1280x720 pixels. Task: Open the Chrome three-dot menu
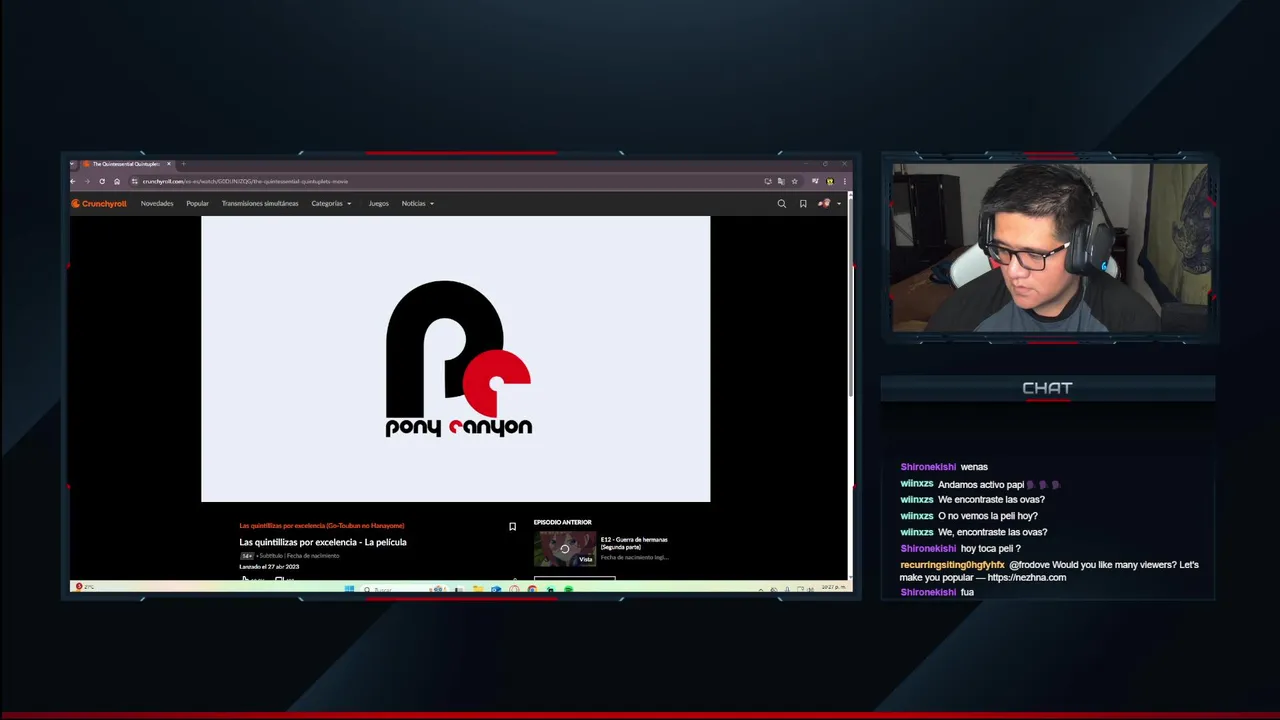click(845, 181)
